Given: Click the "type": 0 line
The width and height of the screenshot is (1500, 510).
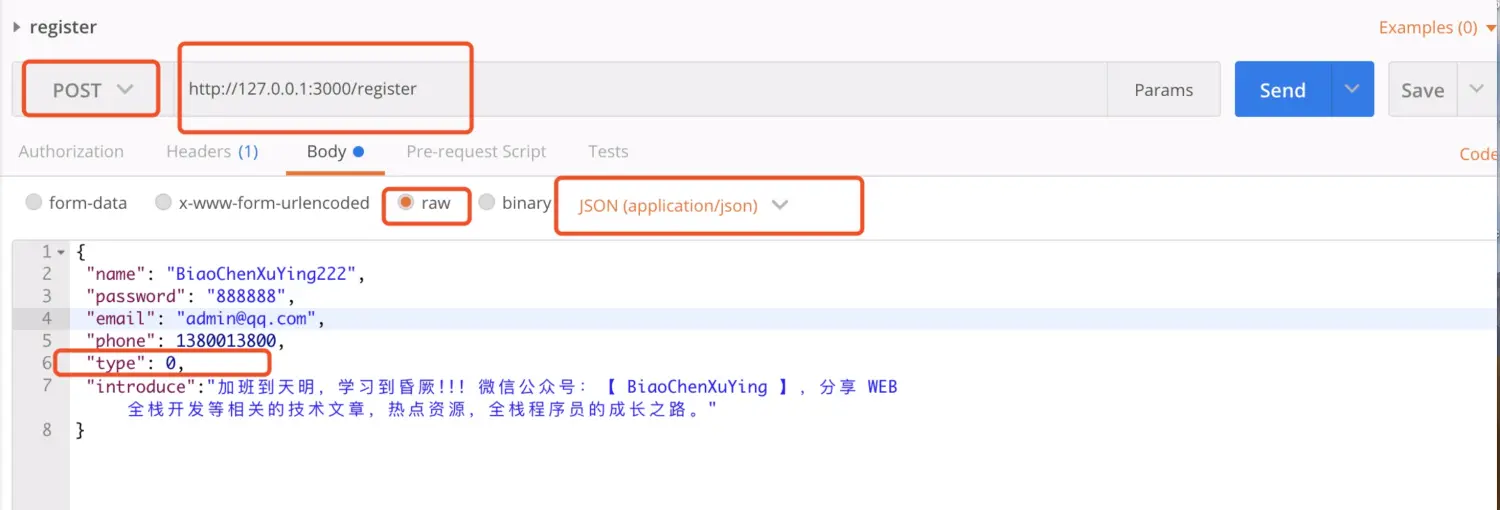Looking at the screenshot, I should [135, 363].
